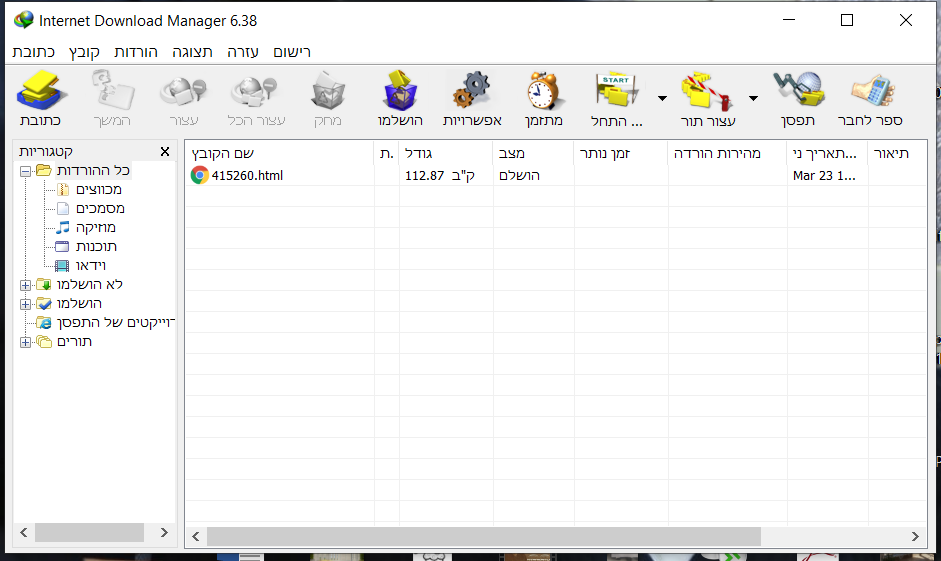Select Music (מוזיקה) category
Image resolution: width=941 pixels, height=561 pixels.
(x=95, y=227)
